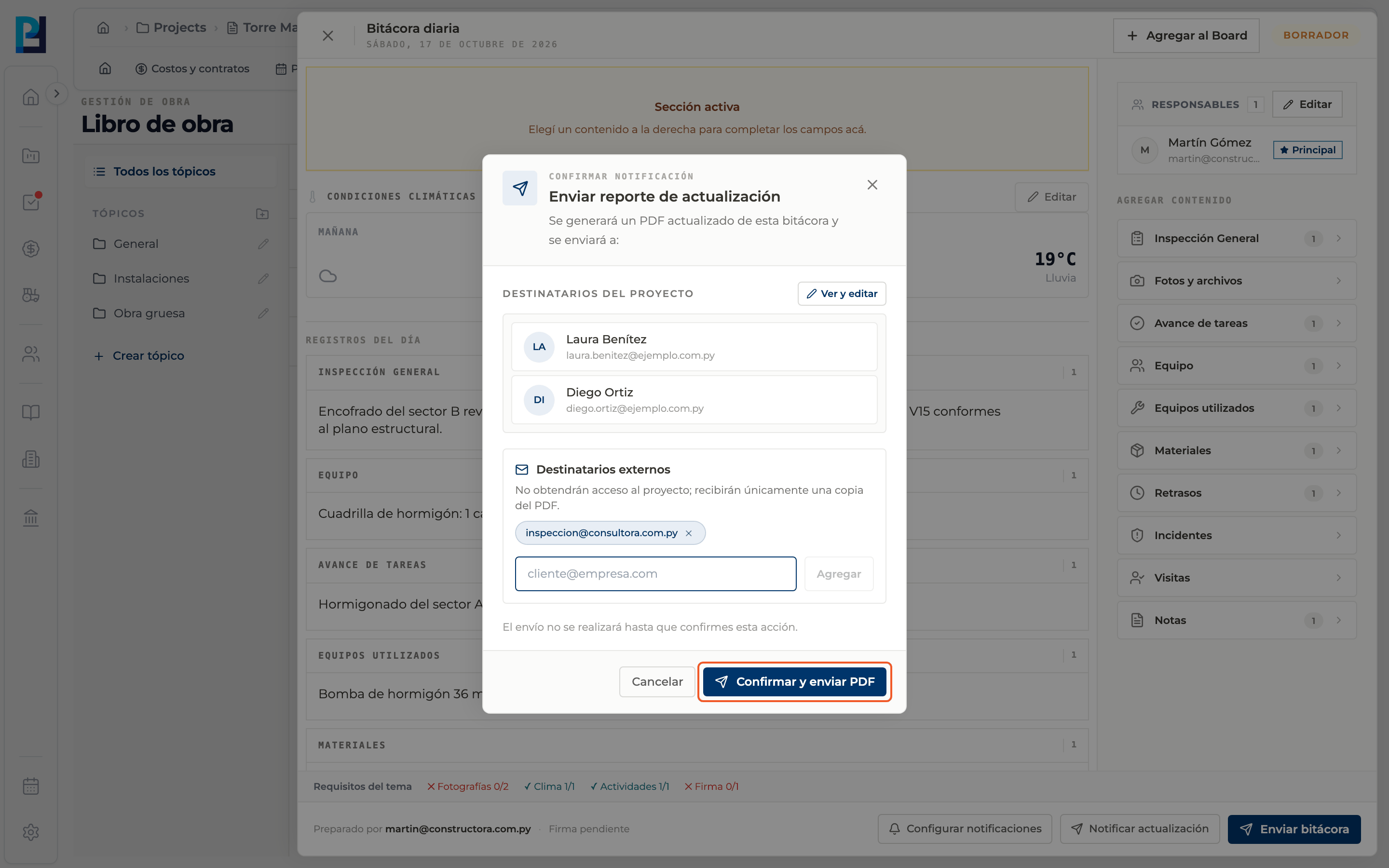Open Equipos utilizados content item
The height and width of the screenshot is (868, 1389).
pos(1236,408)
